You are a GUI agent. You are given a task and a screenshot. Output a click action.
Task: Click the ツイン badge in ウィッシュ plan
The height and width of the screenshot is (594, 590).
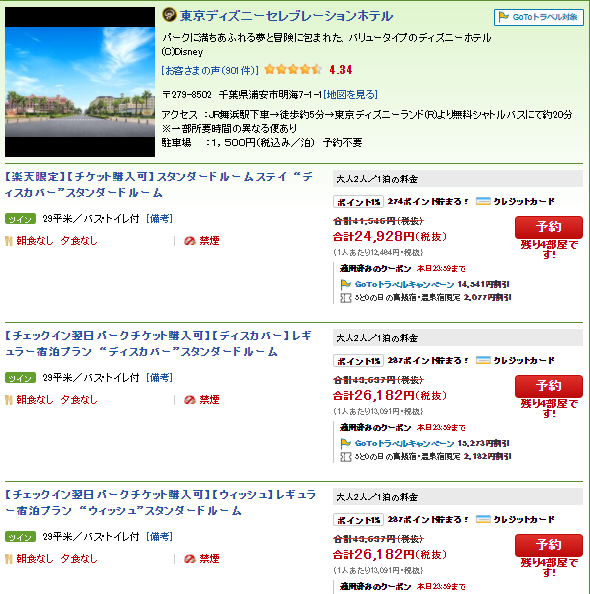(x=20, y=537)
